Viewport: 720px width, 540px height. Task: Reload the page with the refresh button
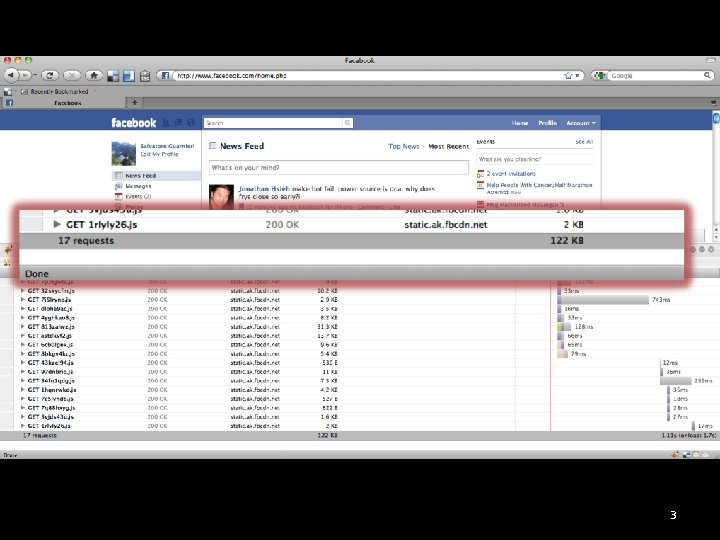50,75
